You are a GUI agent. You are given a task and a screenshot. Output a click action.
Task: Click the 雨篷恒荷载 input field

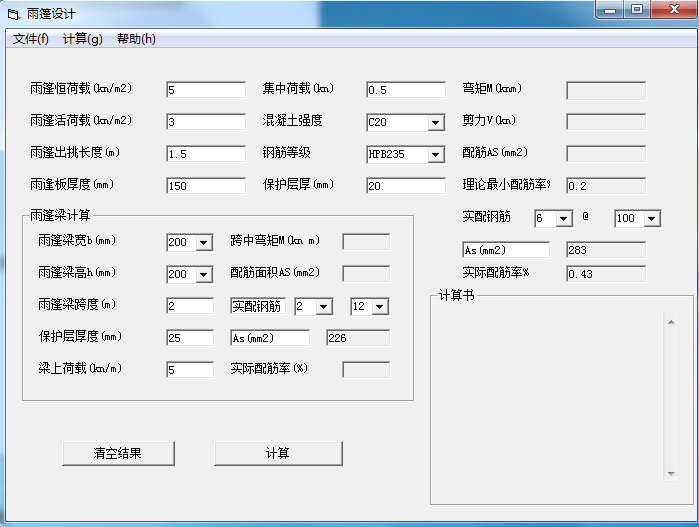206,90
